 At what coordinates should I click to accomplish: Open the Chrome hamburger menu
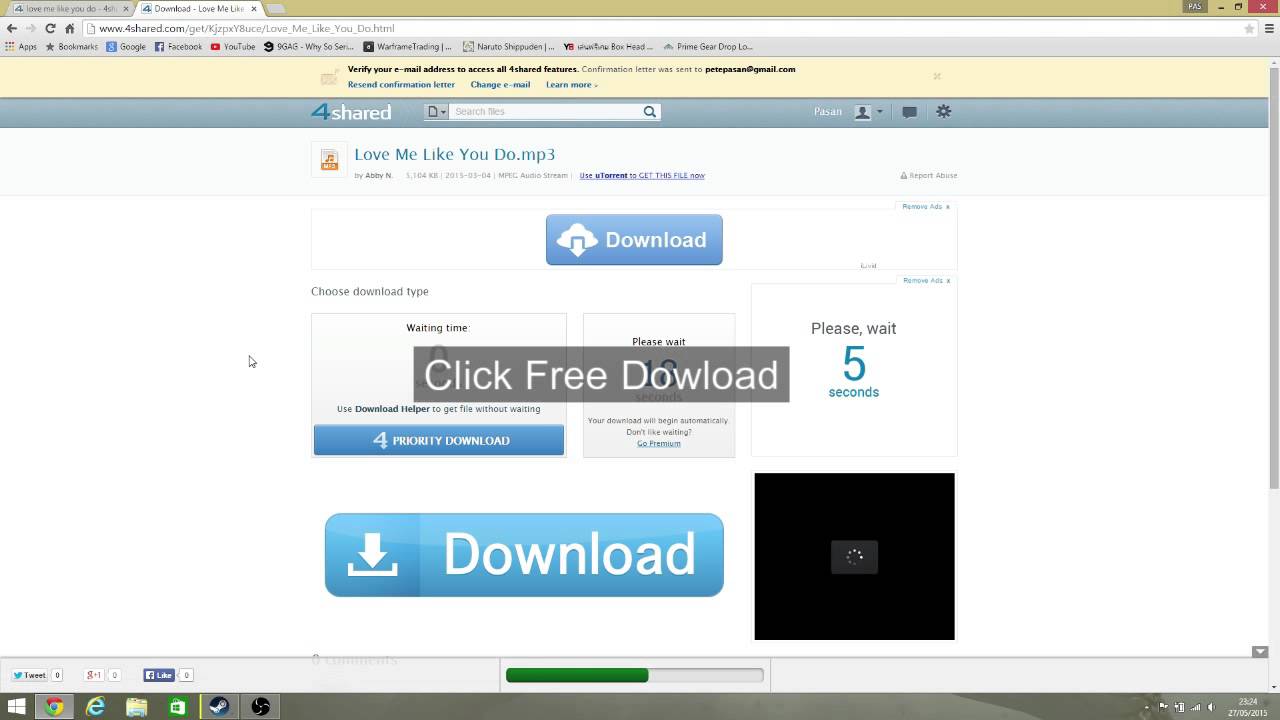tap(1268, 28)
